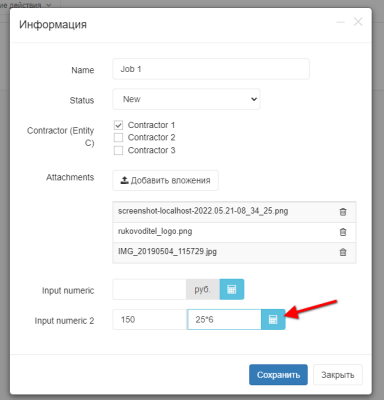Click the Сохранить button
The width and height of the screenshot is (384, 400).
point(278,375)
